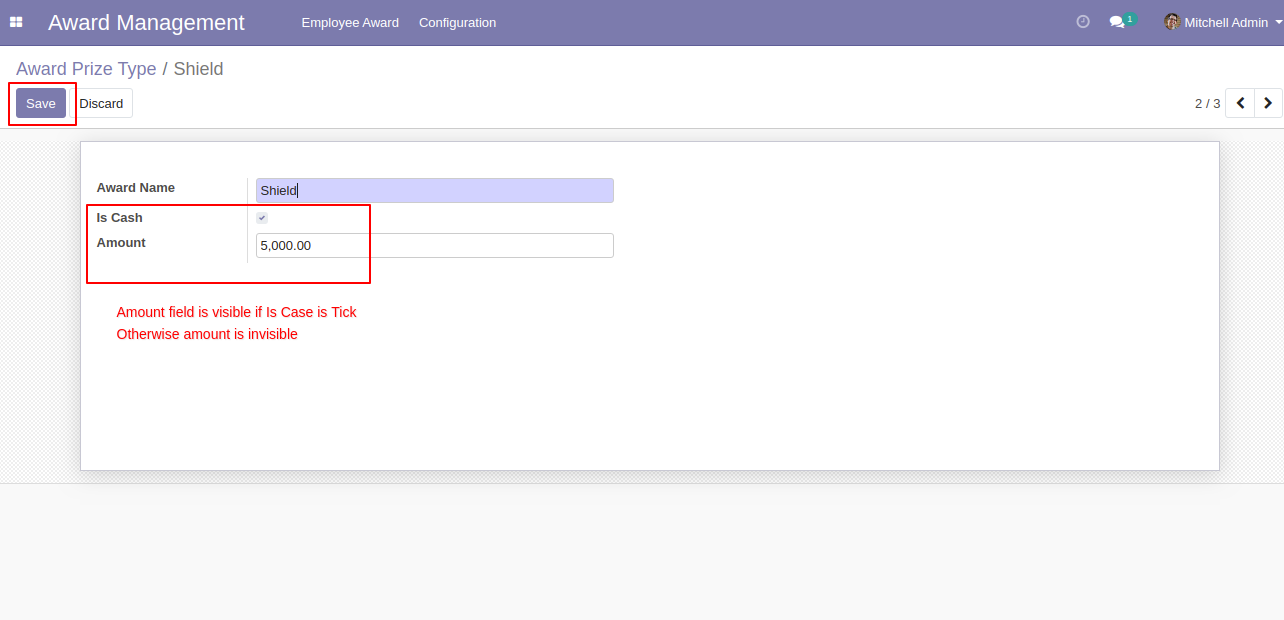
Task: Toggle the Is Cash checkbox
Action: pos(262,218)
